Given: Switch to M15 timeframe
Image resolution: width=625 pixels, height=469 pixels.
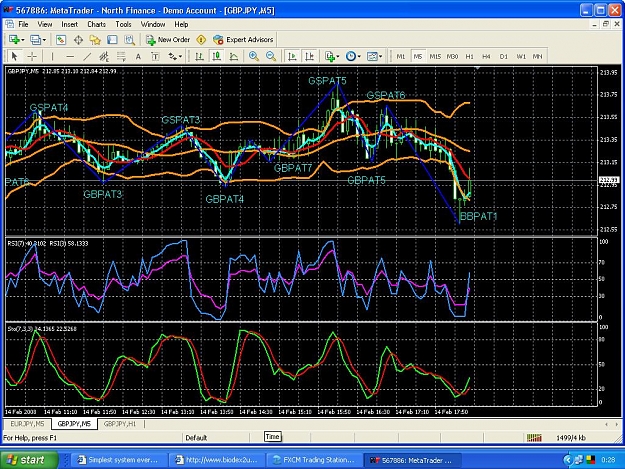Looking at the screenshot, I should [435, 56].
